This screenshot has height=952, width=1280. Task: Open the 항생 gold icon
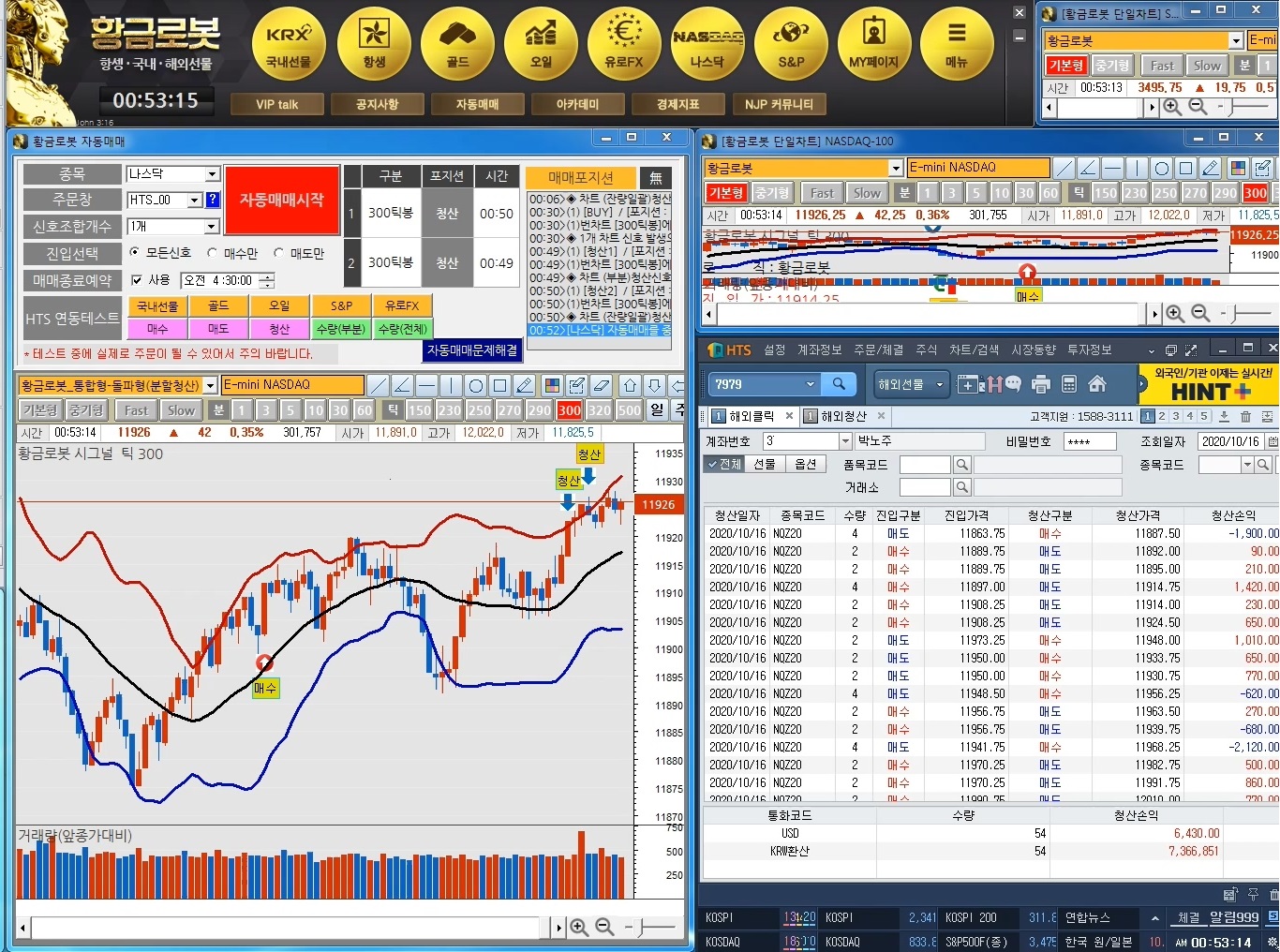[374, 45]
